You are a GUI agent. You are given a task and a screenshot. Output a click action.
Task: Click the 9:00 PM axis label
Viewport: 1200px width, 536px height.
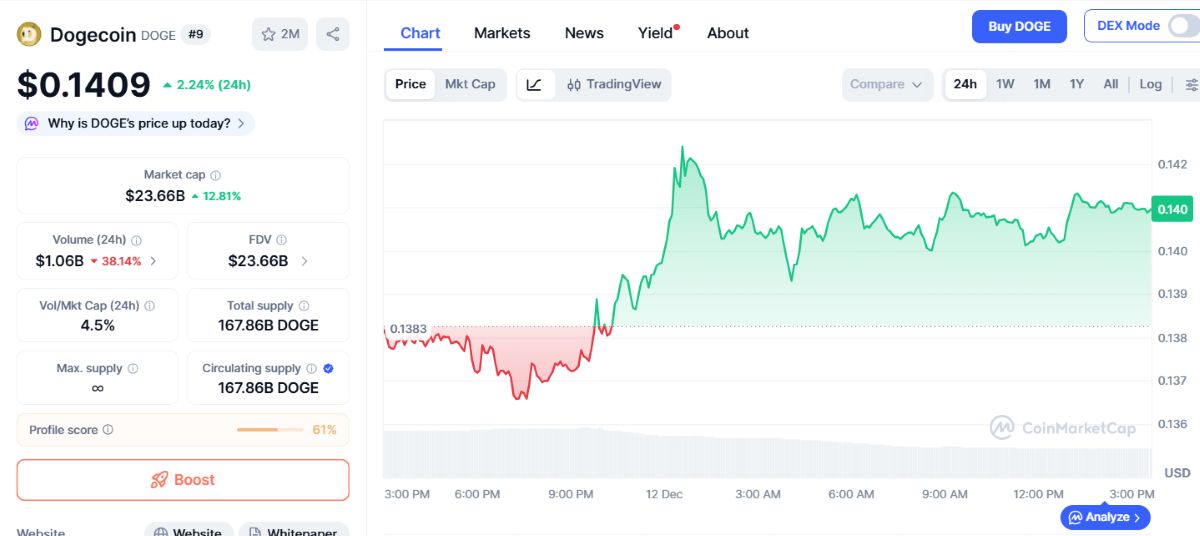(x=571, y=494)
